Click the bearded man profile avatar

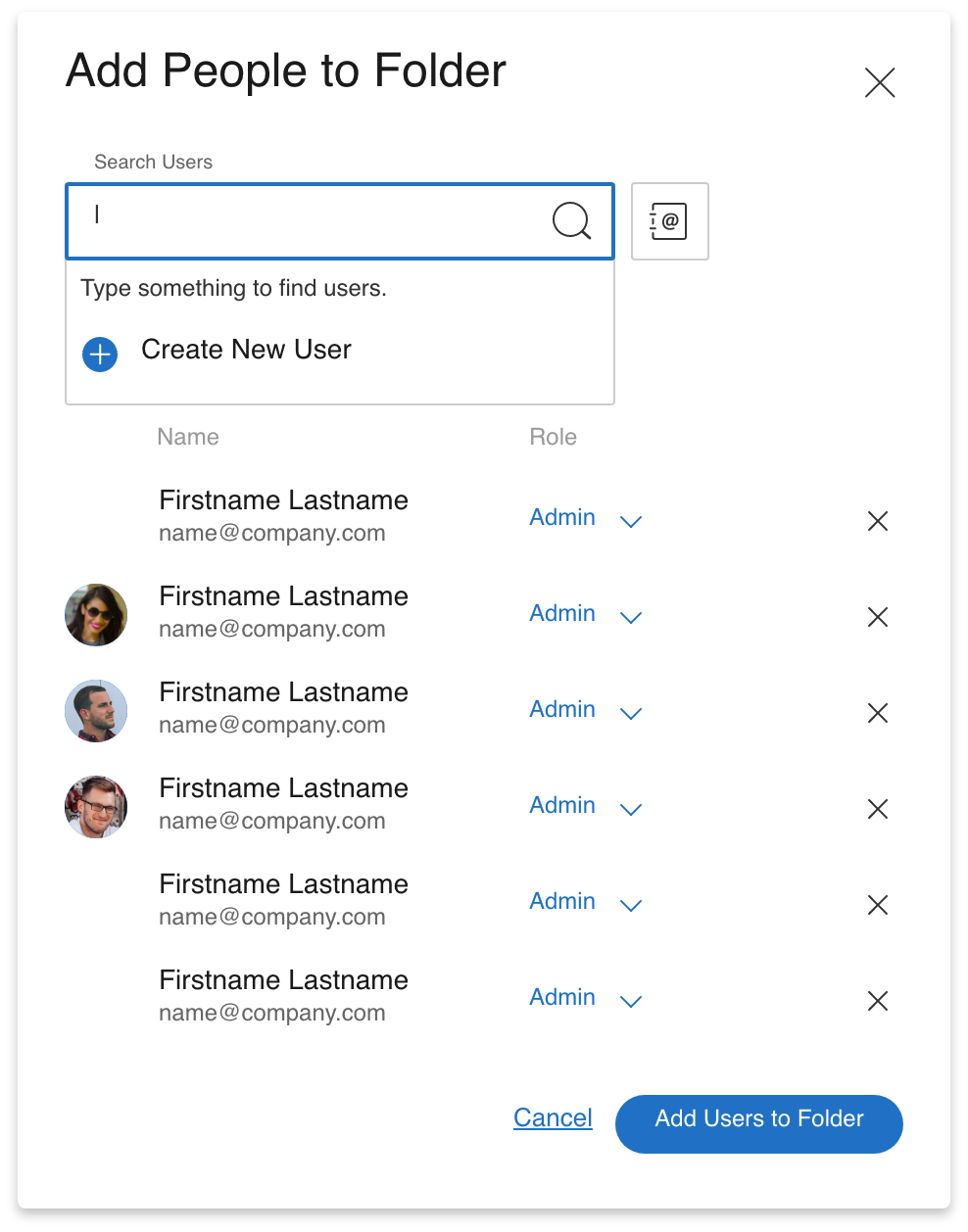[x=96, y=711]
